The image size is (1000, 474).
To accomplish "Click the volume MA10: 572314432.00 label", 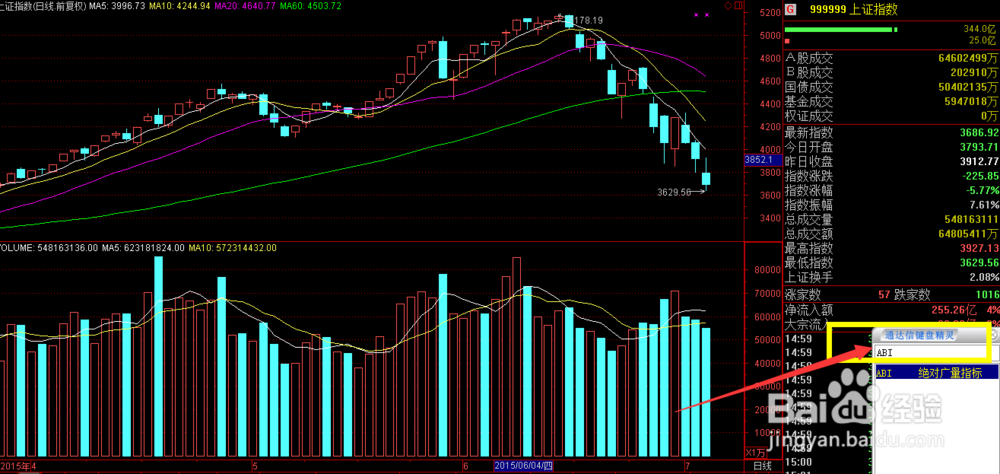I will pyautogui.click(x=232, y=248).
